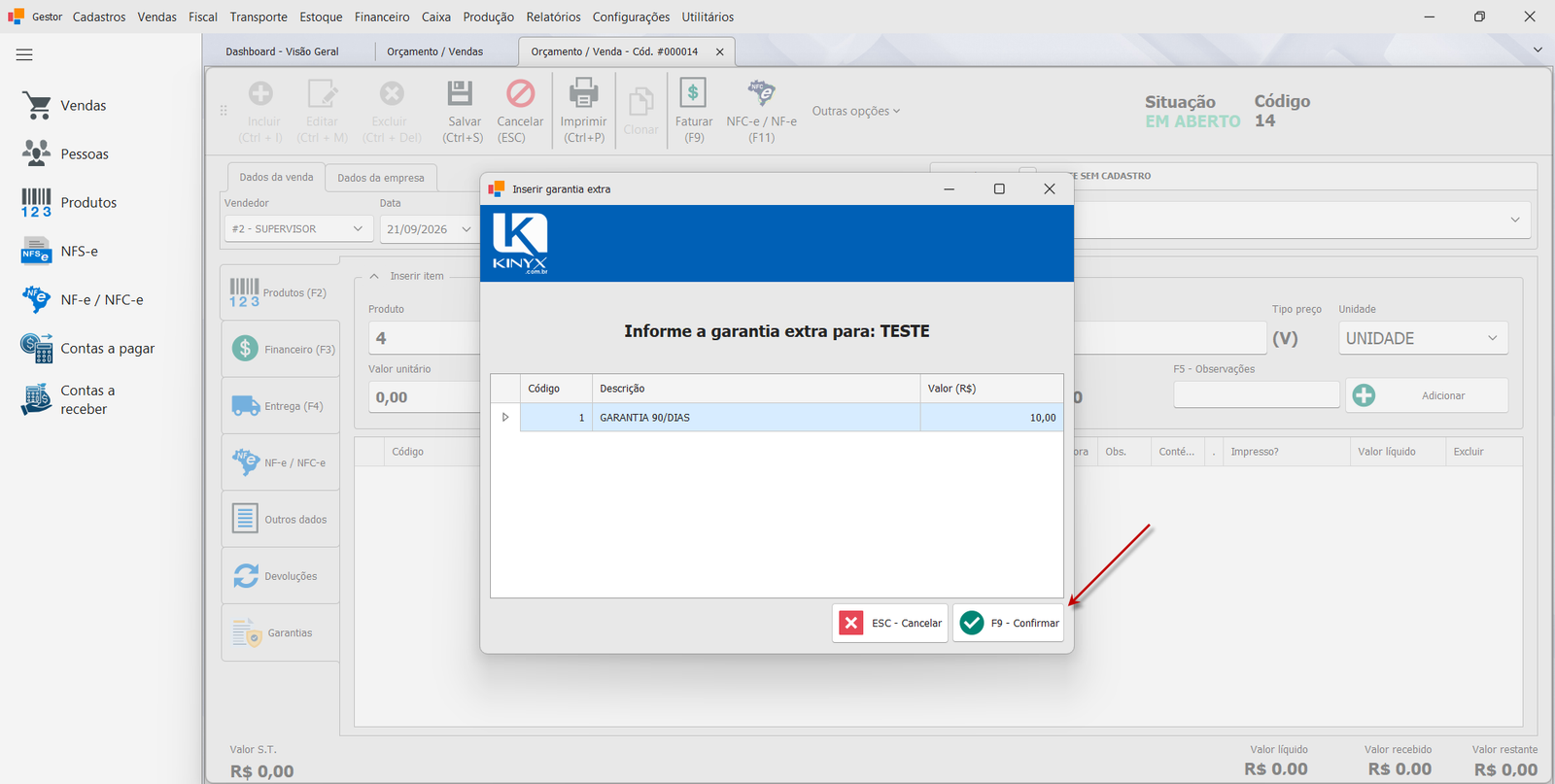The image size is (1555, 784).
Task: Expand row arrow for GARANTIA 90/DIAS
Action: click(x=505, y=418)
